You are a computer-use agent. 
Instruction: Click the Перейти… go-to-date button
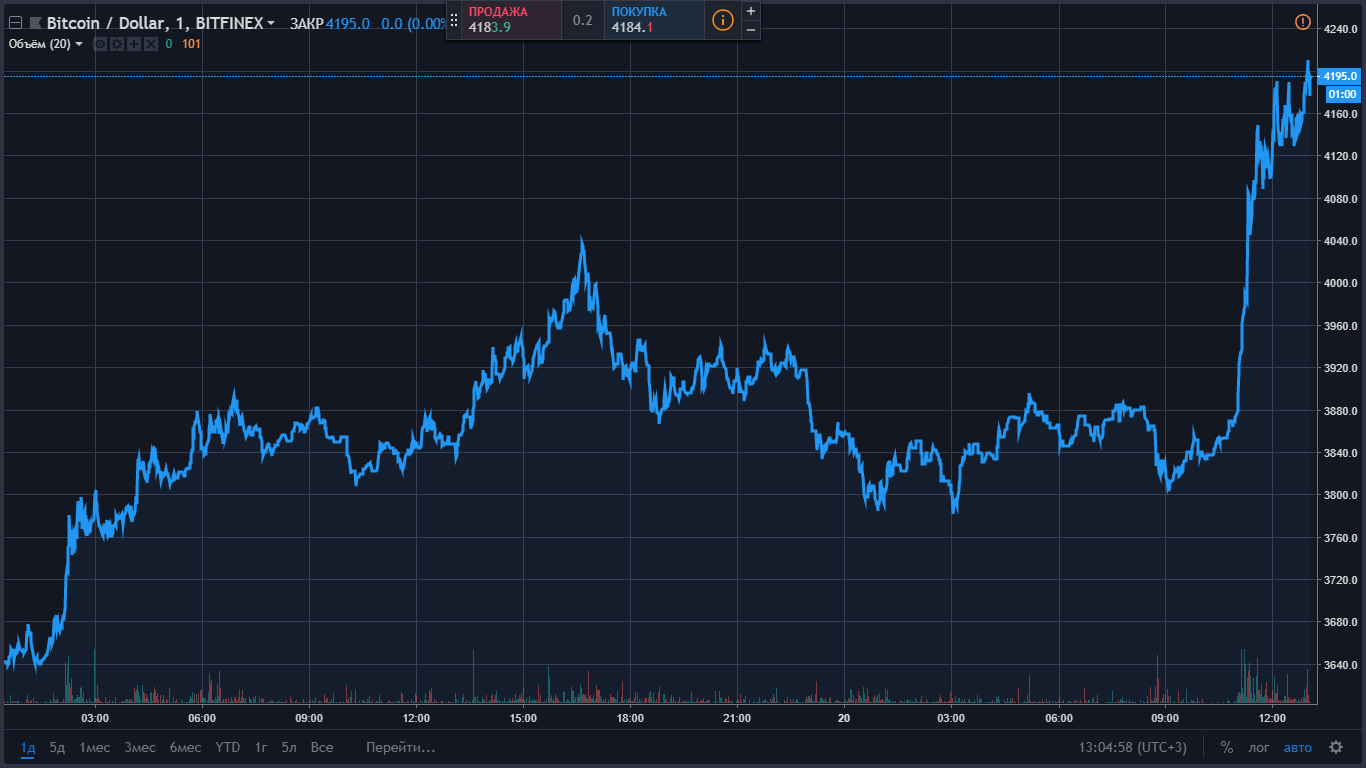[401, 747]
